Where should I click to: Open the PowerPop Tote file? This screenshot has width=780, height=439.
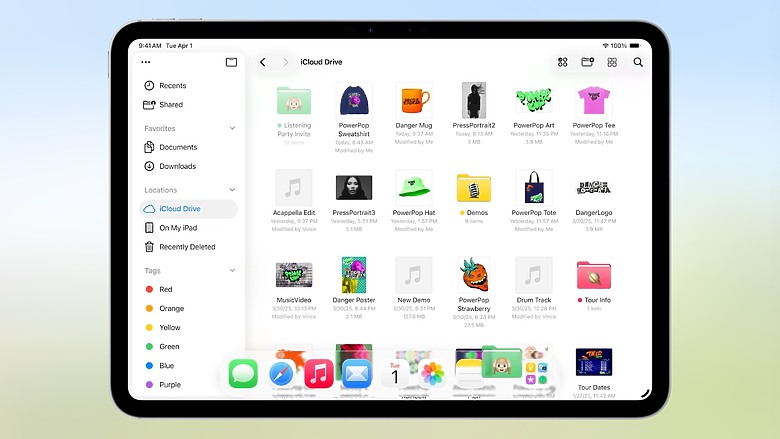point(534,187)
